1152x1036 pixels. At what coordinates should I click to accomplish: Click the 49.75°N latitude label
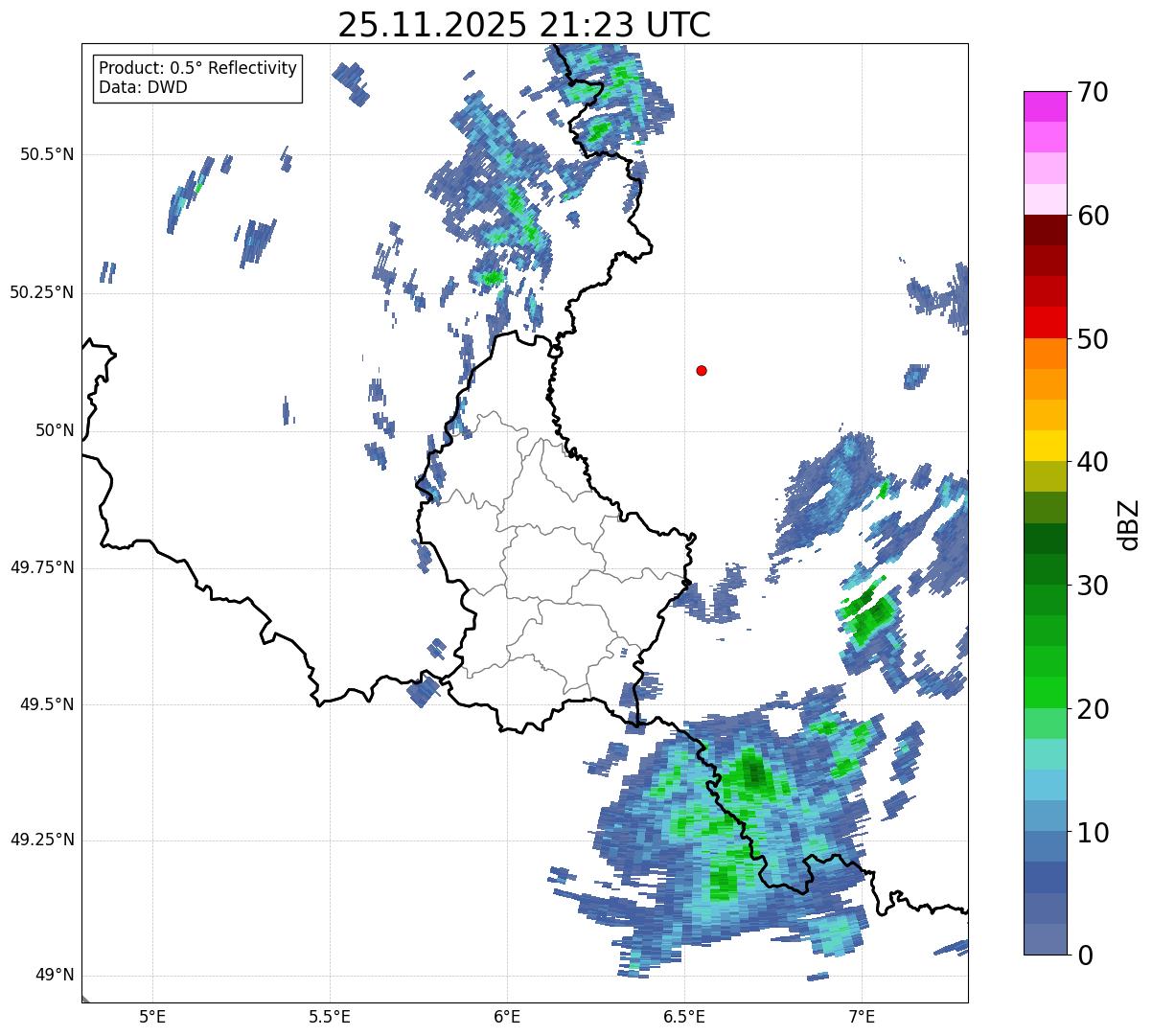click(x=42, y=567)
